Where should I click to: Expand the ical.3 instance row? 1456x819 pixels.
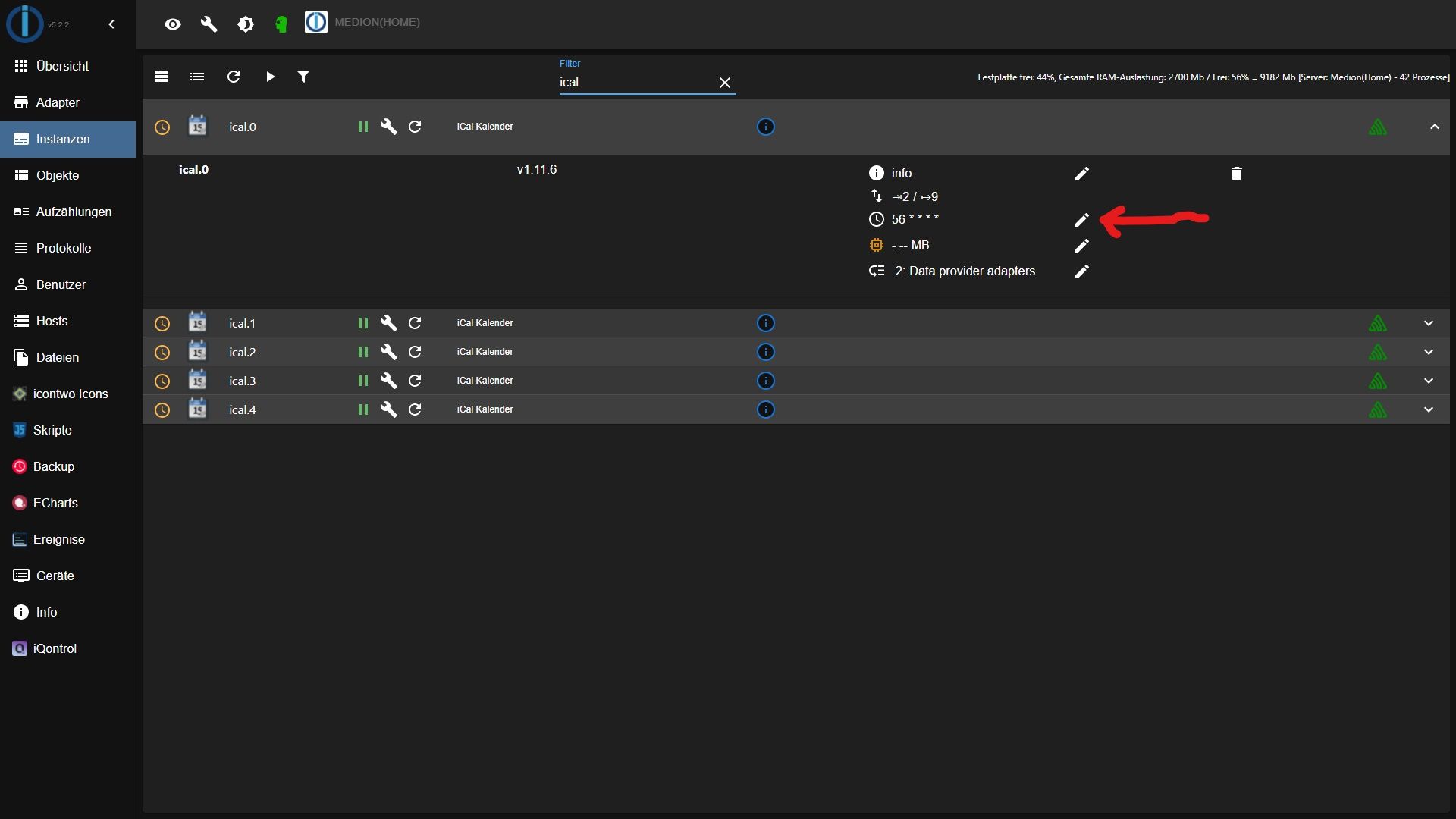click(1429, 381)
